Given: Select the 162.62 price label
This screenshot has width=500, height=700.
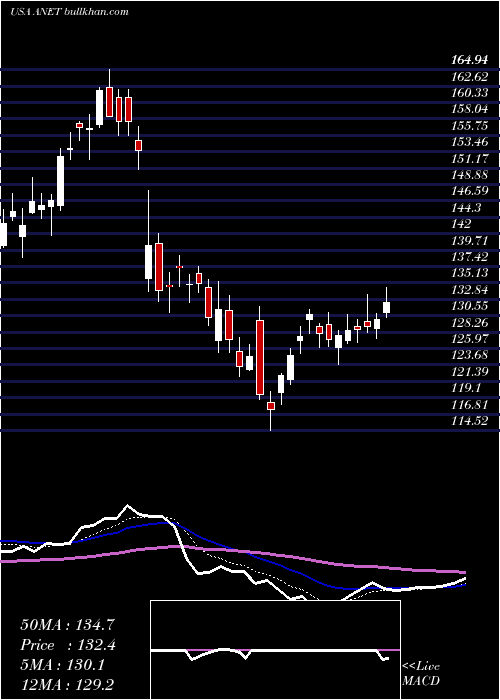Looking at the screenshot, I should tap(469, 77).
